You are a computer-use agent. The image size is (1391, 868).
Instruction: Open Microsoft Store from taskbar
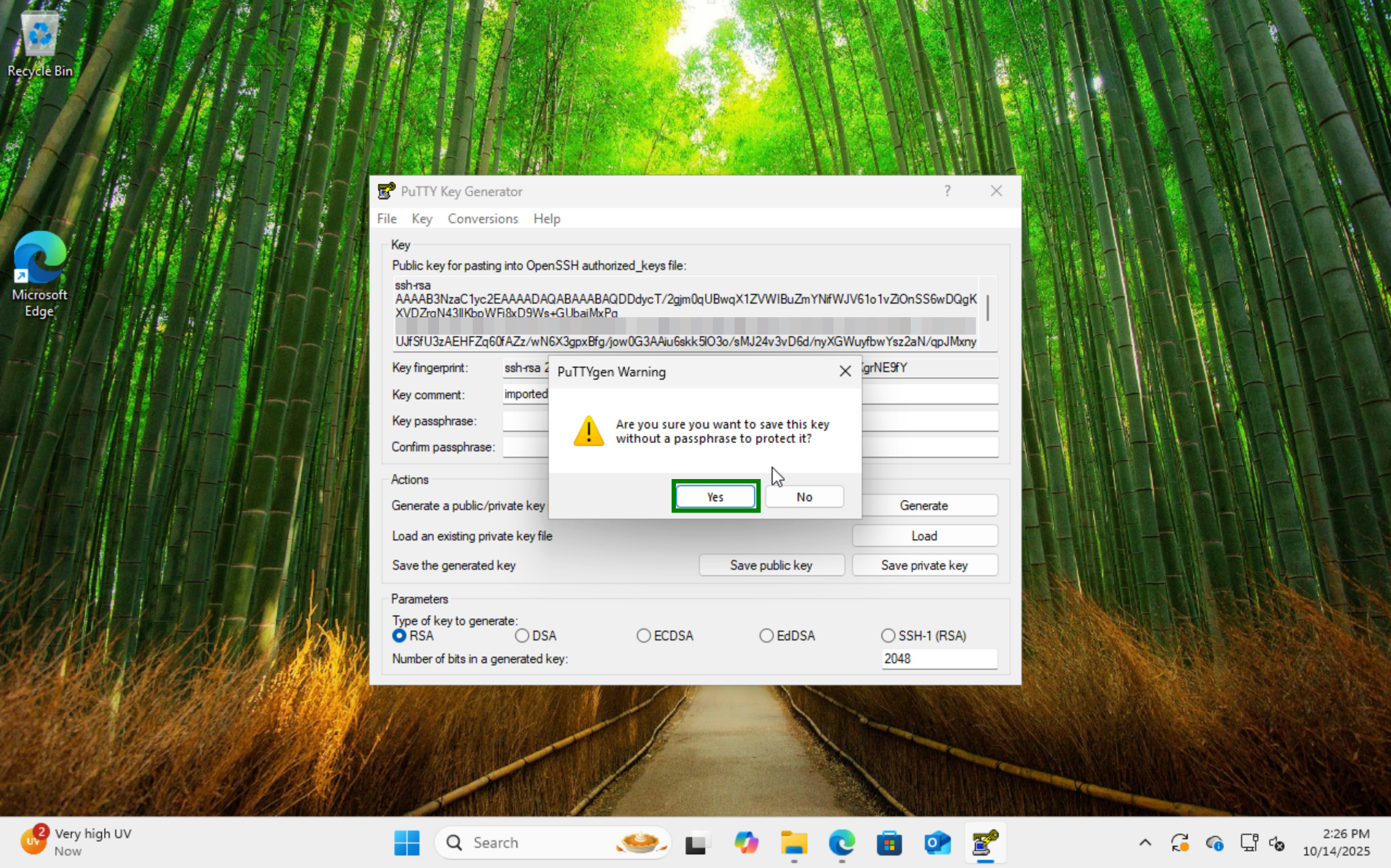[x=889, y=842]
